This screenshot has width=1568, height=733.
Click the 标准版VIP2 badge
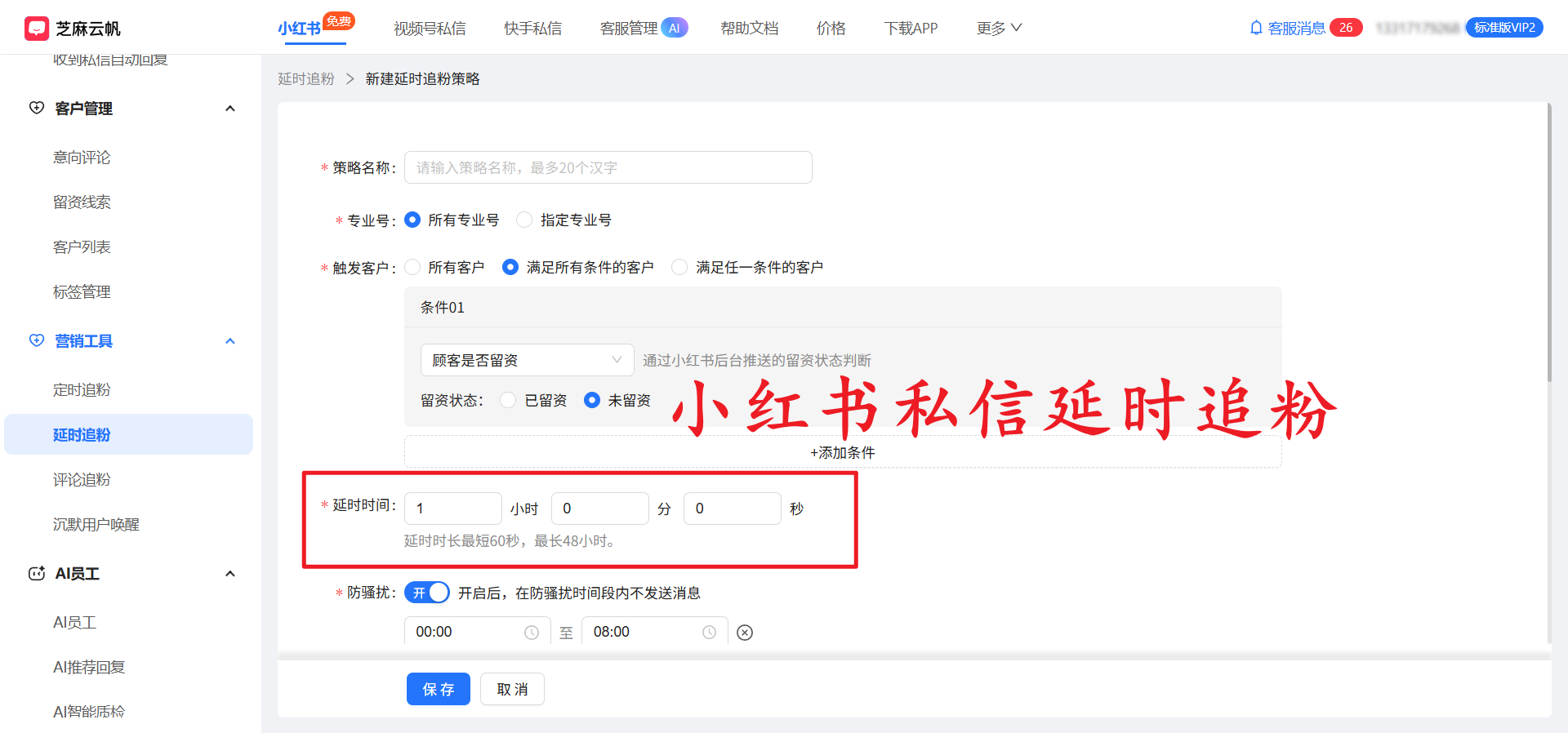point(1504,28)
